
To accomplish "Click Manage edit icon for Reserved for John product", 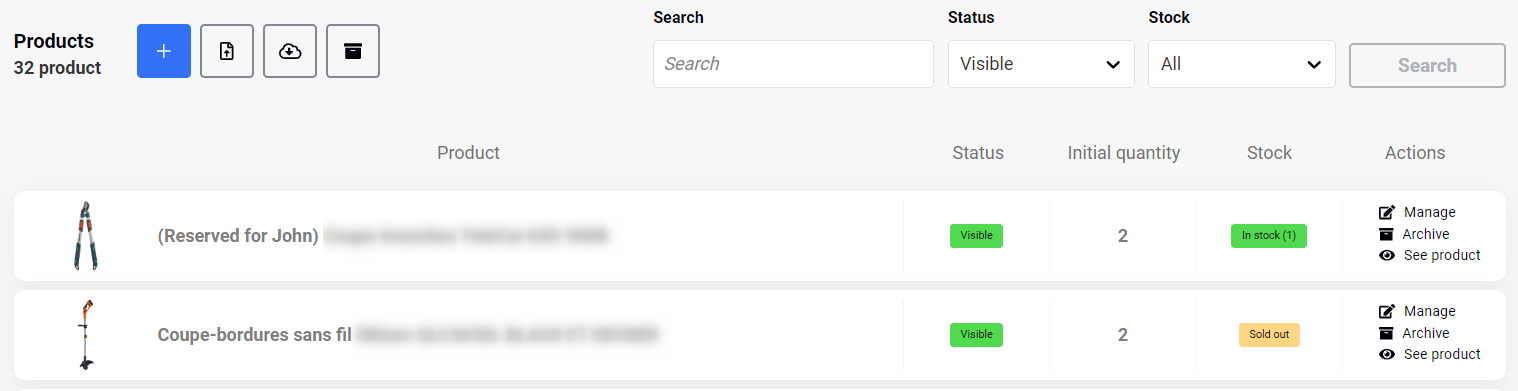I will (x=1387, y=212).
